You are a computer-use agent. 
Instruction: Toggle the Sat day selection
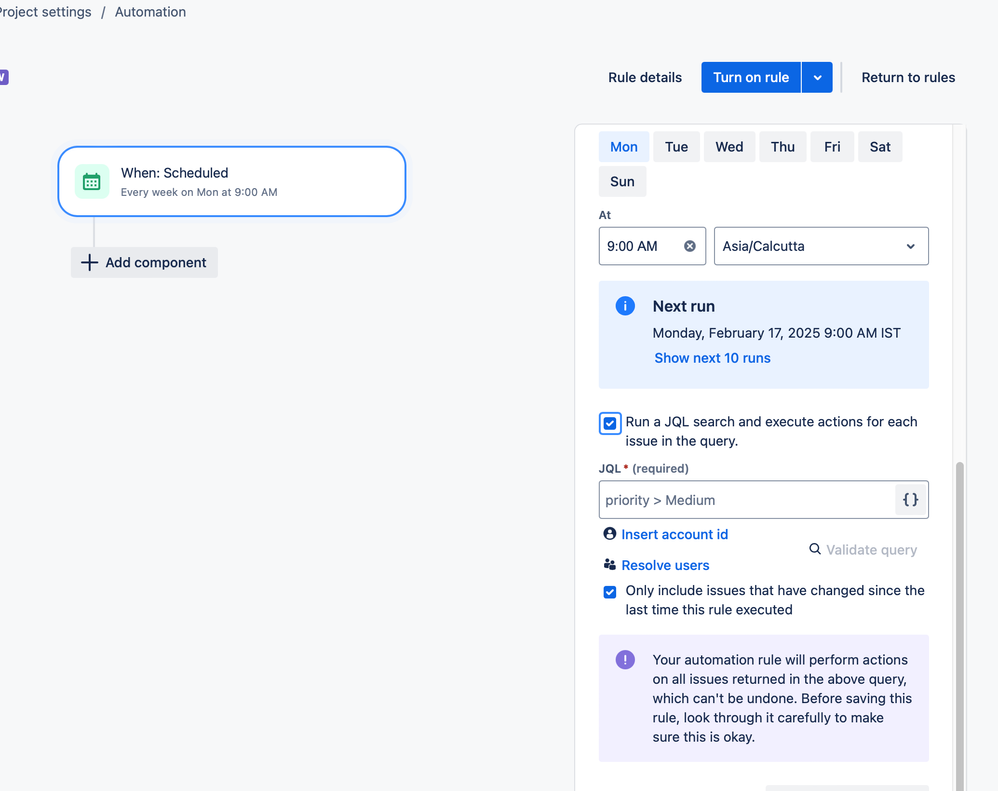pyautogui.click(x=880, y=147)
